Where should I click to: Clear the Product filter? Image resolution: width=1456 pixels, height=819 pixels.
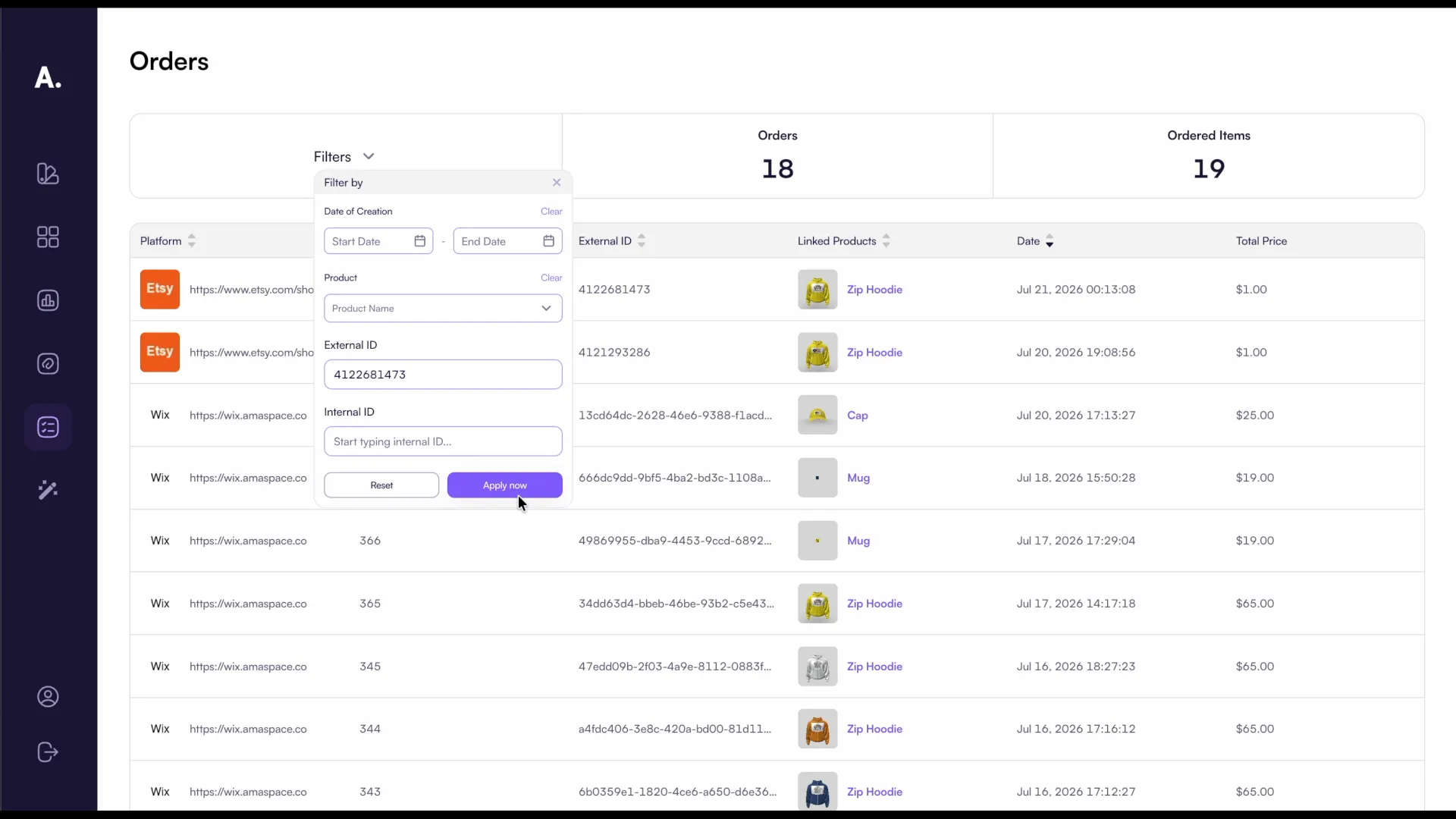[x=551, y=278]
